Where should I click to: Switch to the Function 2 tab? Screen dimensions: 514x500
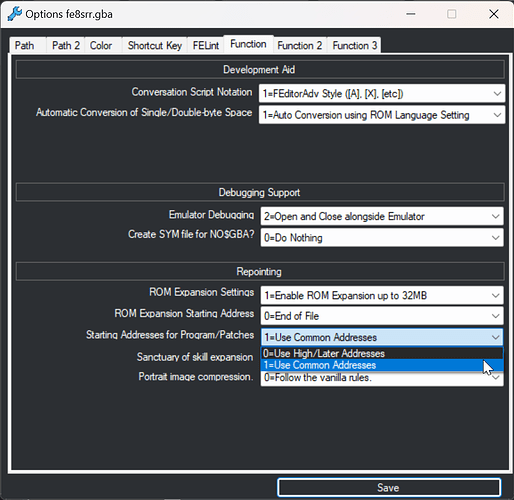300,45
